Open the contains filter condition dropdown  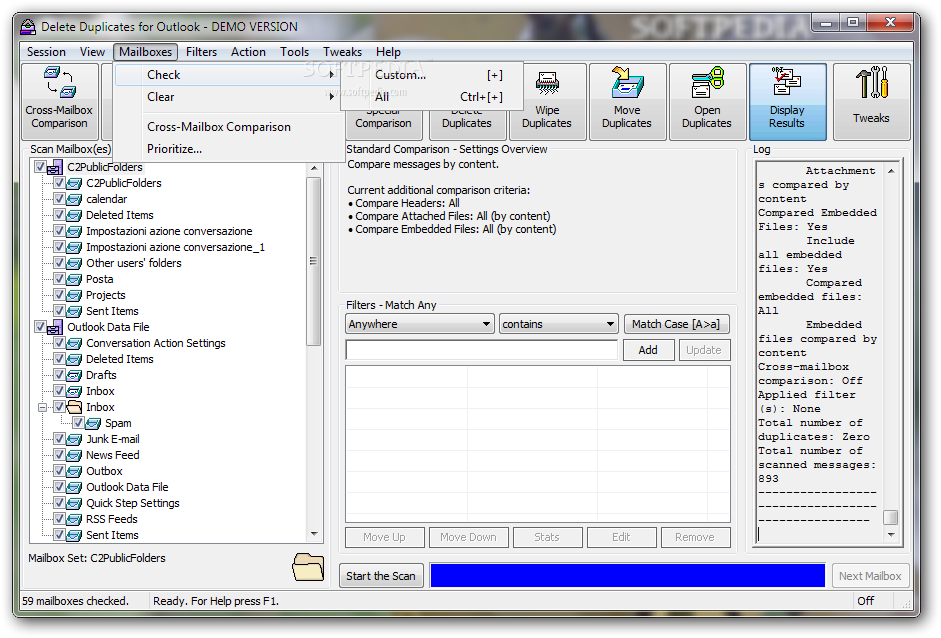coord(558,324)
